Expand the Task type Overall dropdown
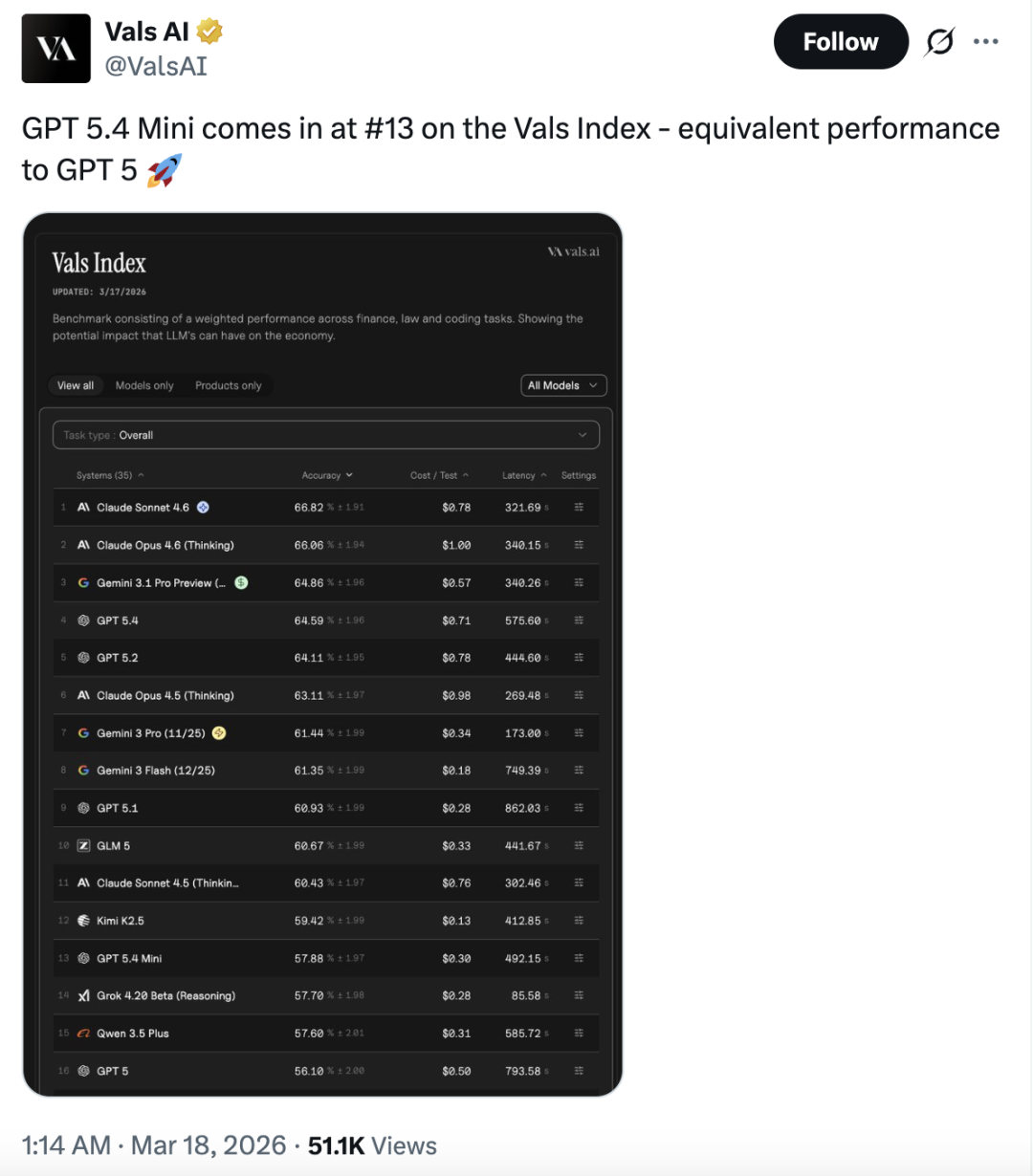1033x1176 pixels. 325,435
